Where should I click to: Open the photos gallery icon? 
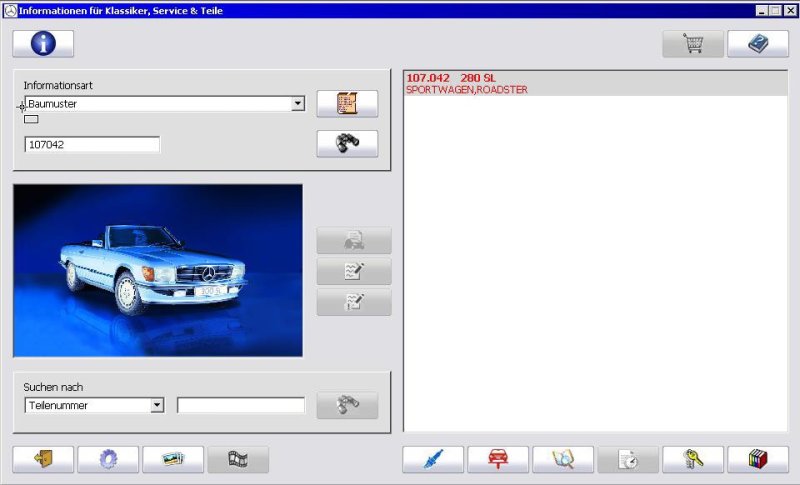(x=173, y=460)
